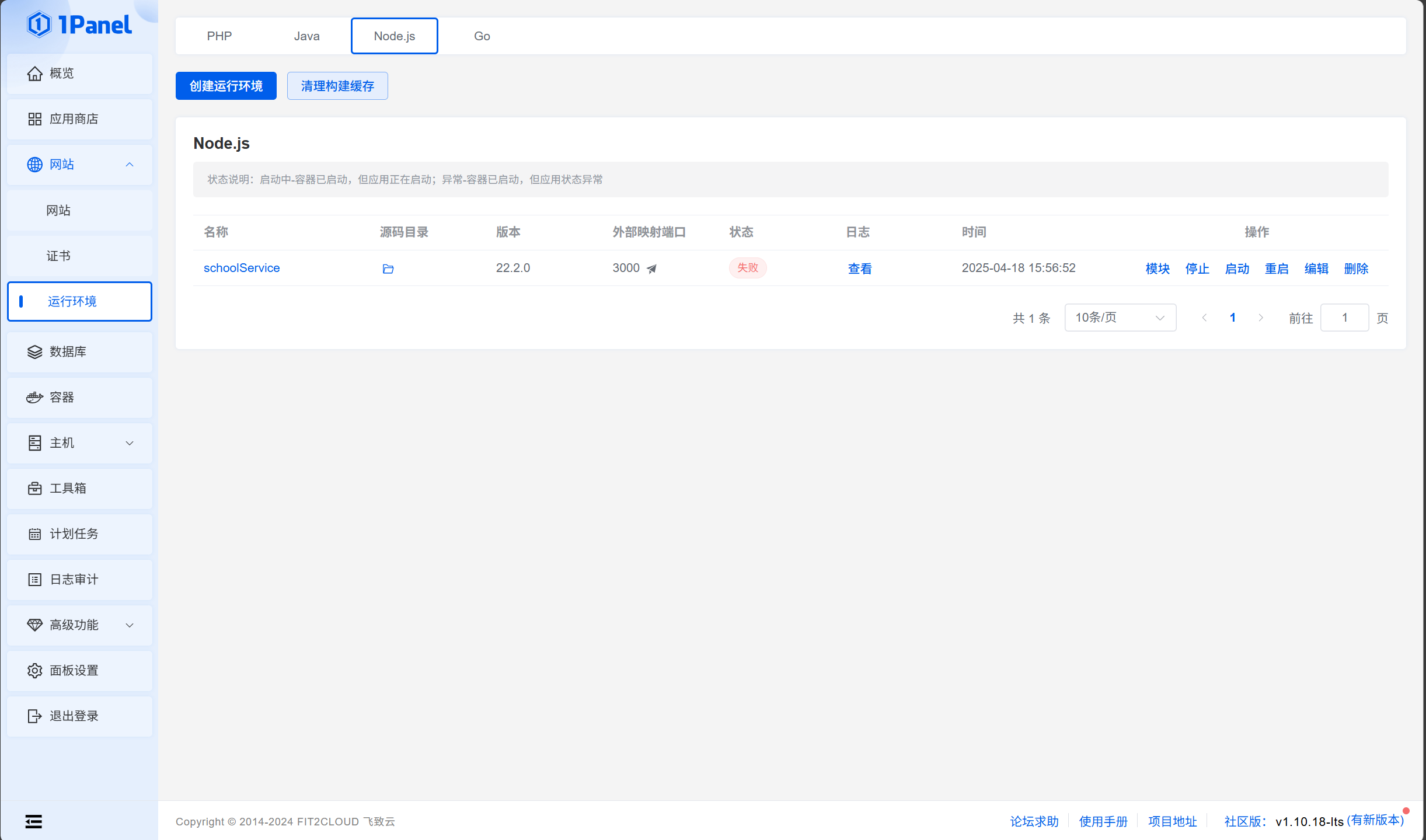
Task: Open the 概览 home overview item
Action: (79, 74)
